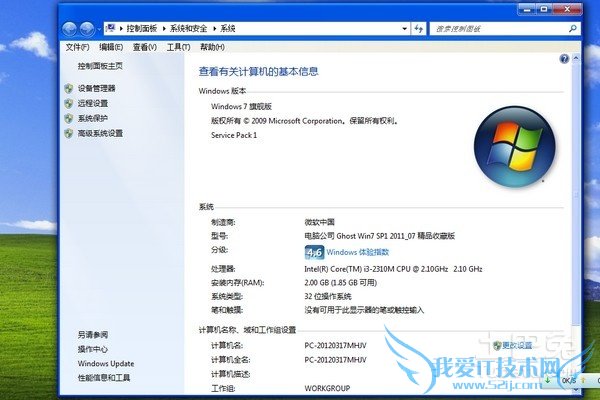Viewport: 600px width, 400px height.
Task: Click the Forward navigation arrow button
Action: pos(87,29)
